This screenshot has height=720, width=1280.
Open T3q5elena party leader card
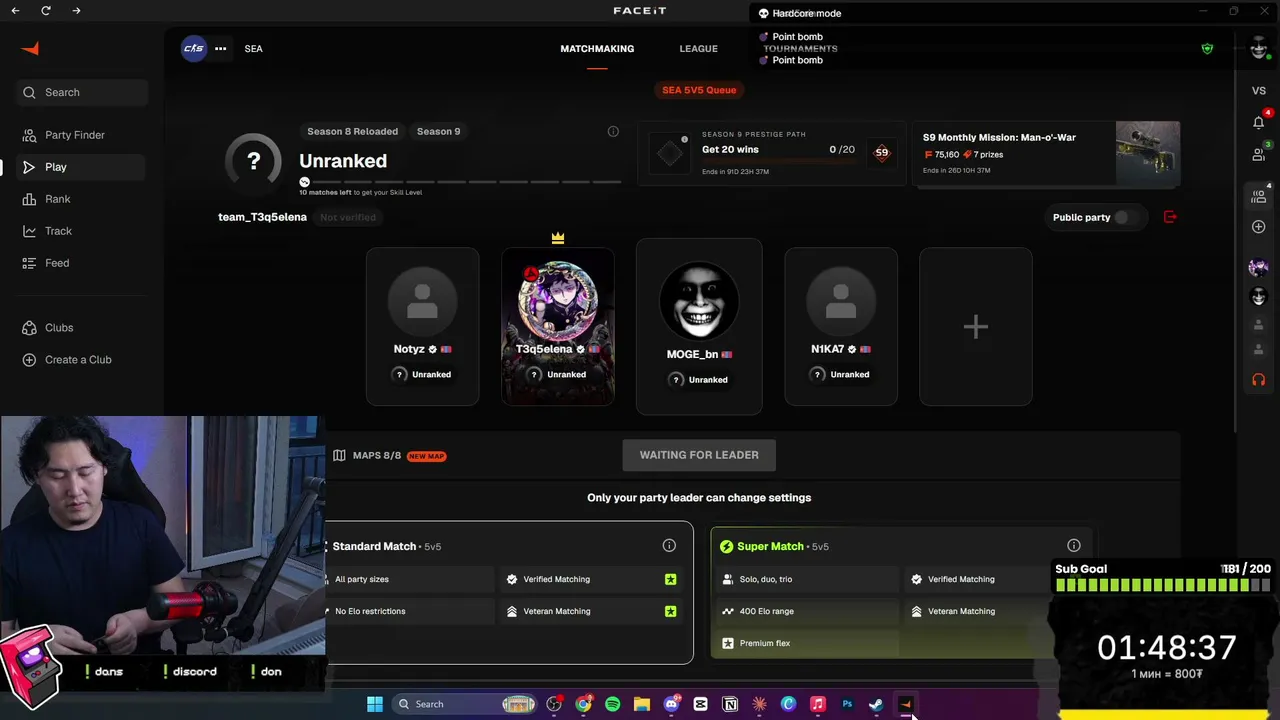[558, 327]
